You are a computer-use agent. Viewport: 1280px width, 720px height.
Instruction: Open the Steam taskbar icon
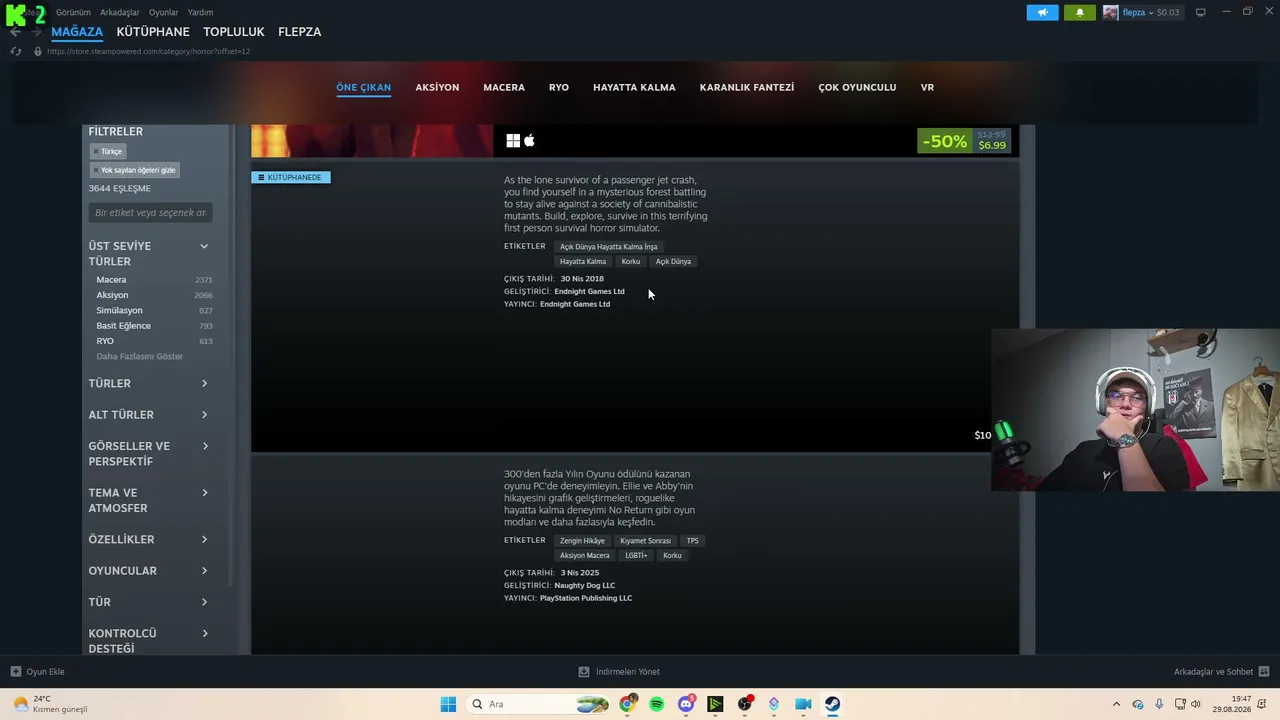click(832, 704)
